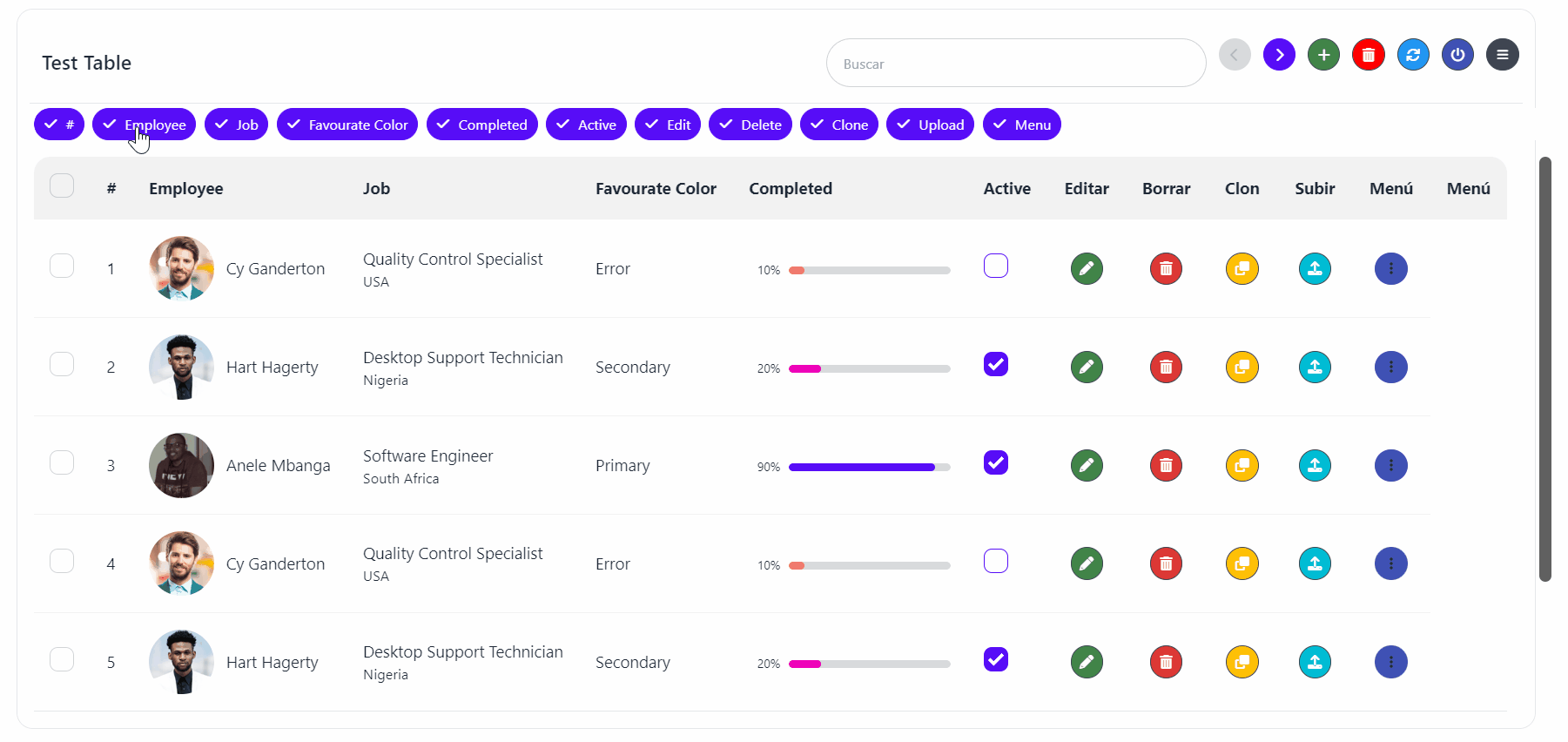Toggle the Completed column chip
The height and width of the screenshot is (742, 1568).
click(x=481, y=125)
